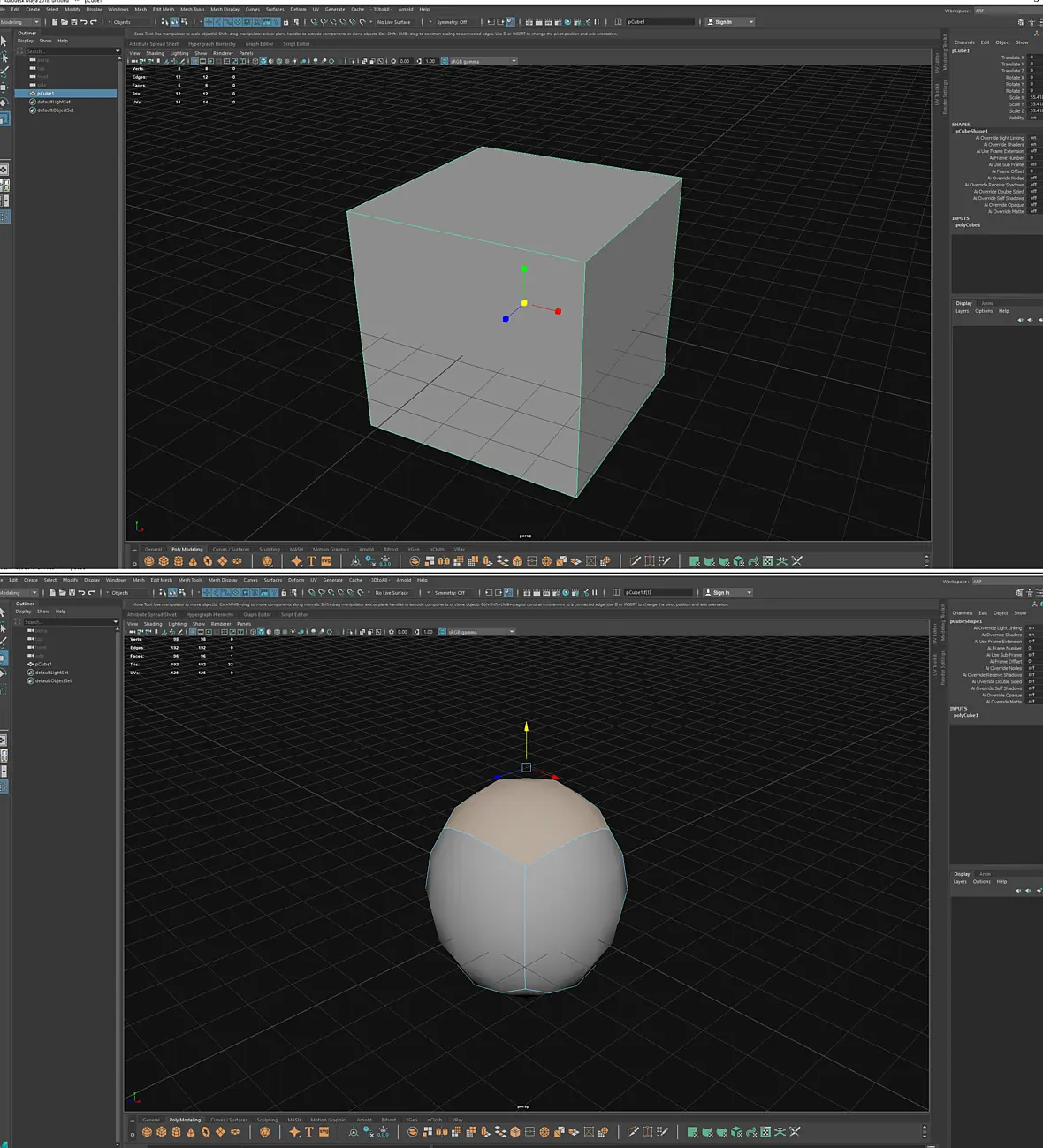Click the green Y-axis scale handle on the cube
This screenshot has height=1148, width=1043.
coord(524,269)
